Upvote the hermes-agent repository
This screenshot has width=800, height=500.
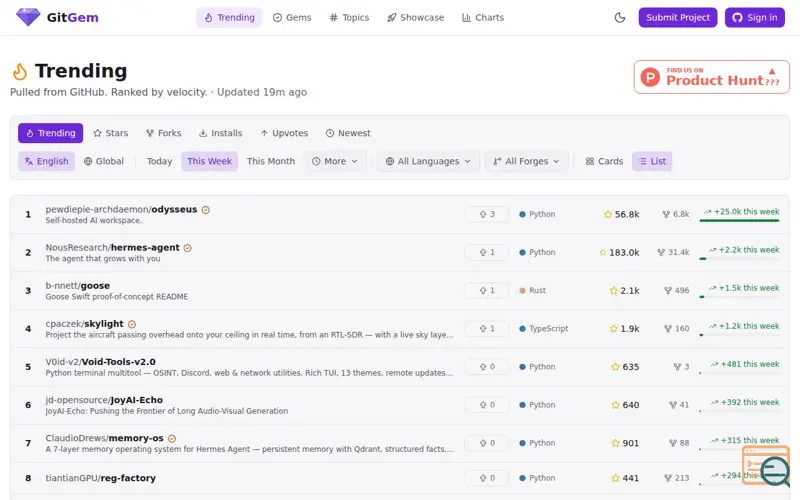pos(487,253)
